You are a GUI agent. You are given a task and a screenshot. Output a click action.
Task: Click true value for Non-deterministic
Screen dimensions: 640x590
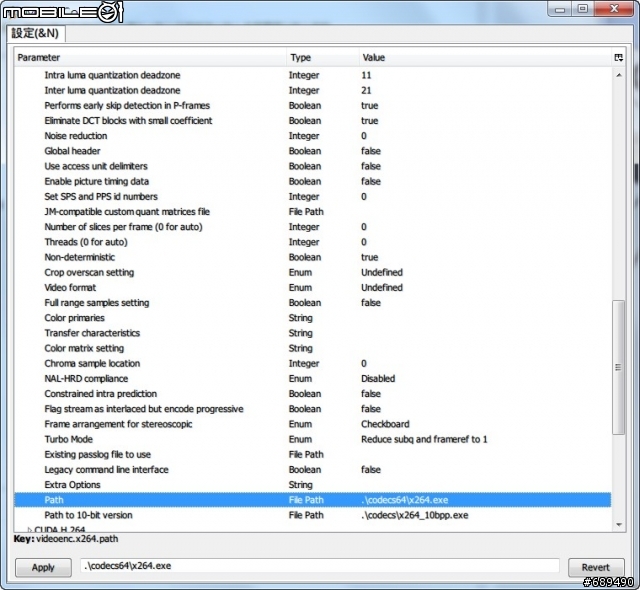[x=369, y=257]
